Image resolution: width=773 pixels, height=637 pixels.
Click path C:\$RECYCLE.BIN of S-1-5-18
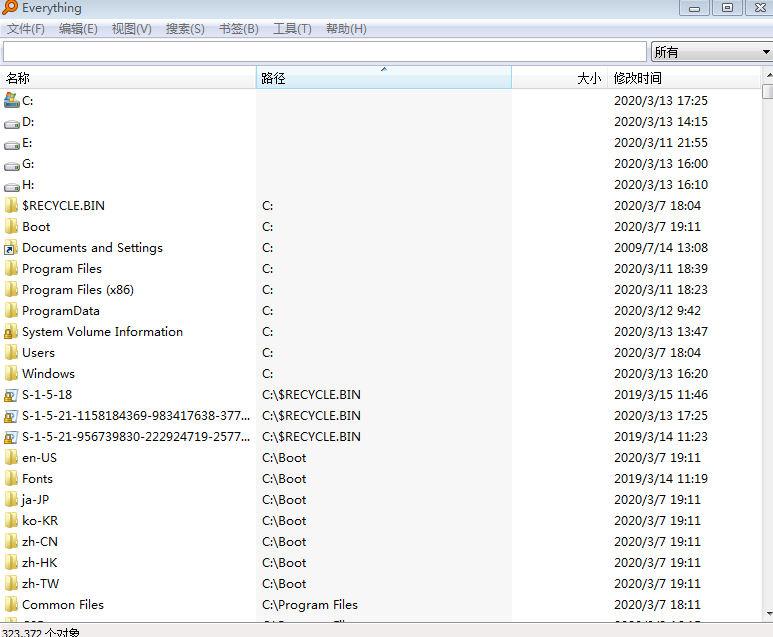coord(311,395)
